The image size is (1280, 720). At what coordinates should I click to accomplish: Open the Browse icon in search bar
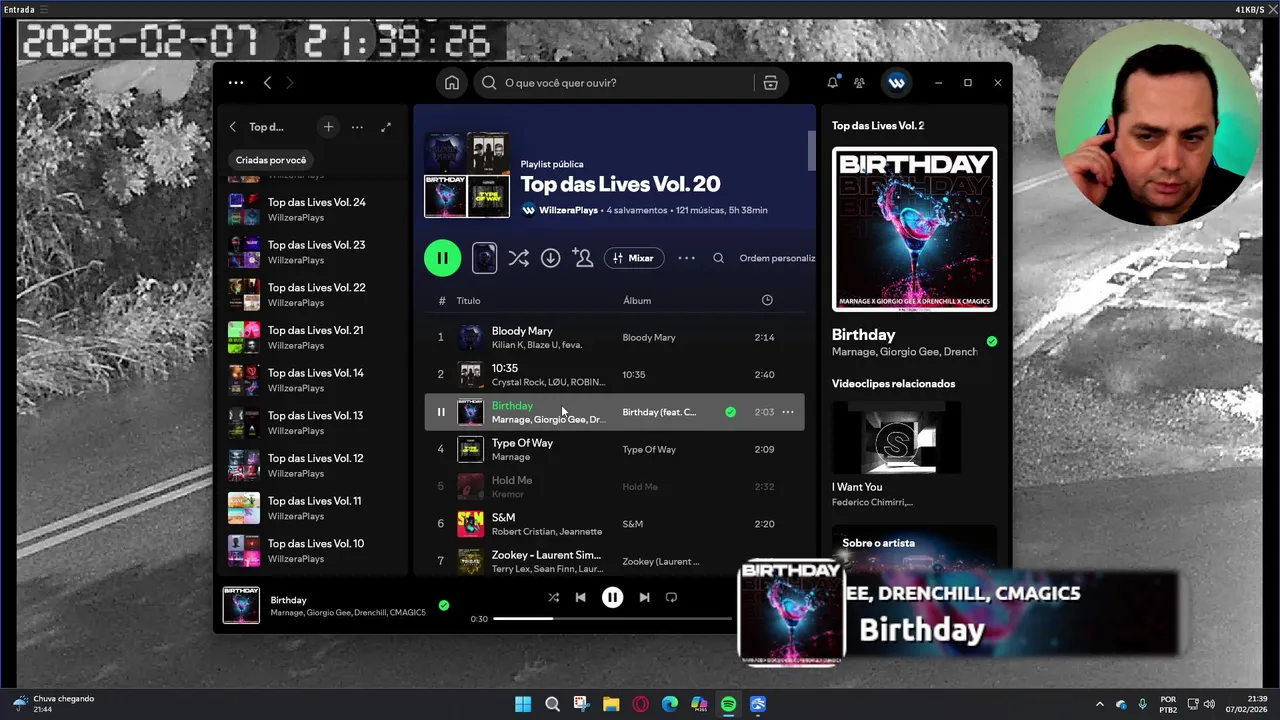pos(770,83)
